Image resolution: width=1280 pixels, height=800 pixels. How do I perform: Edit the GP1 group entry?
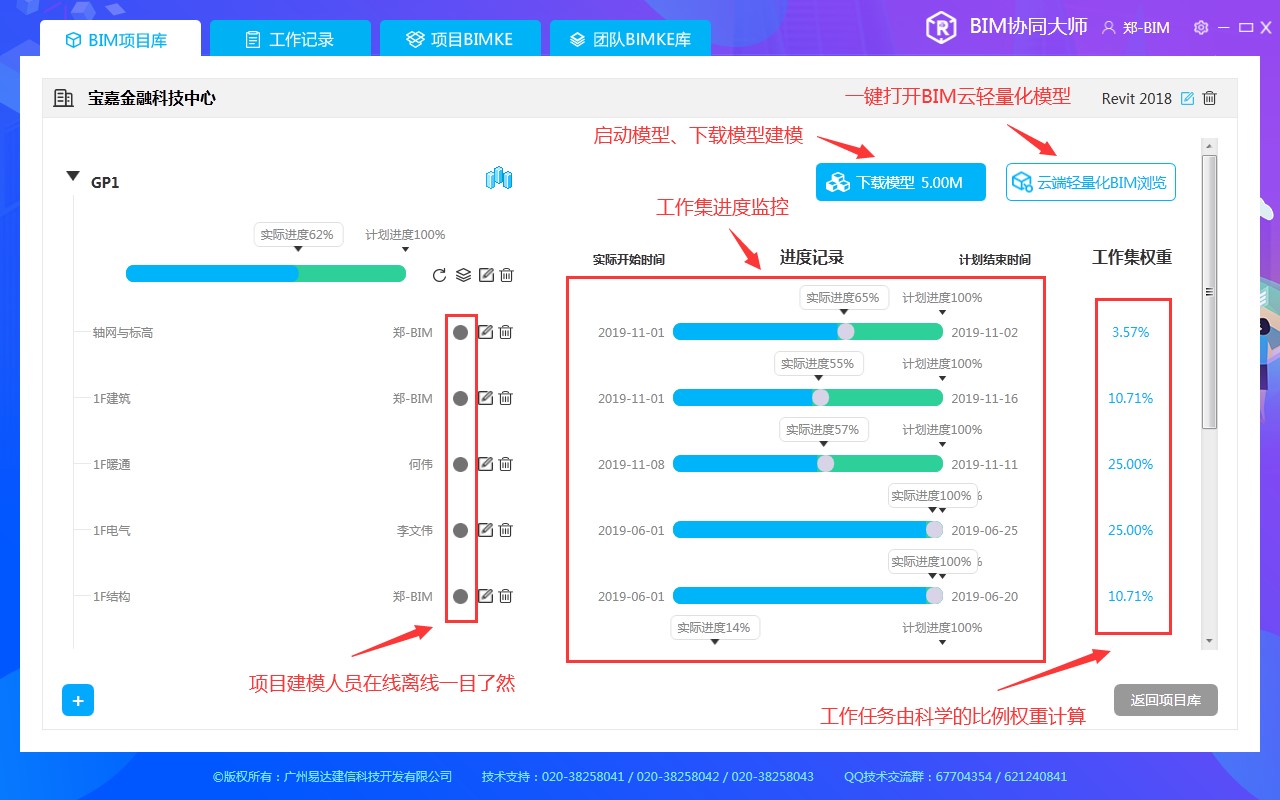pos(486,275)
